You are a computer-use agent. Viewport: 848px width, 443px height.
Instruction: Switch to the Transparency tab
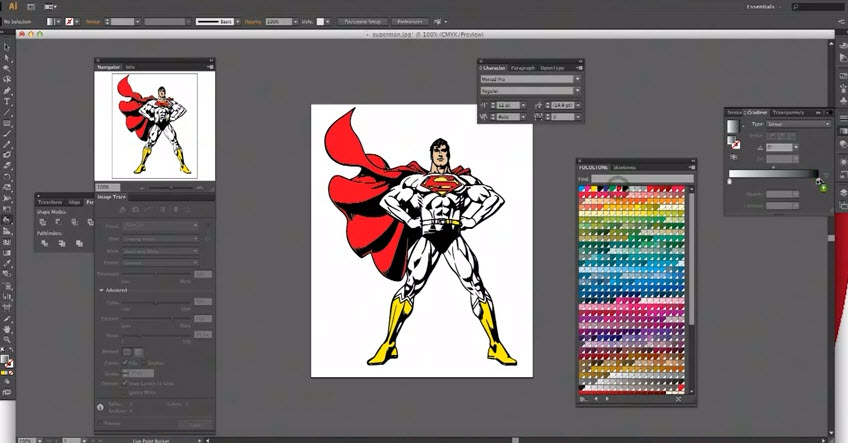tap(788, 113)
